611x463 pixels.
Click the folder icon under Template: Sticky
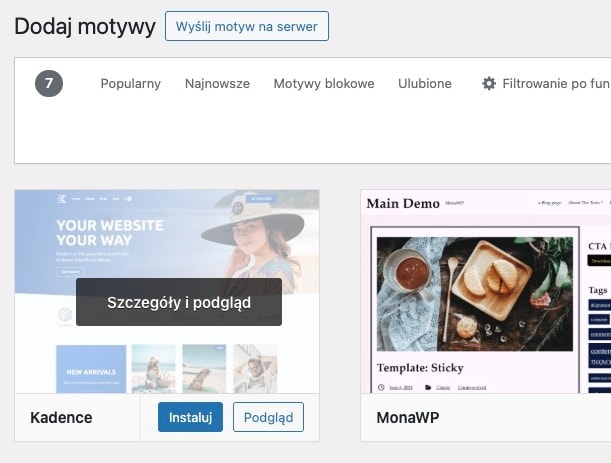[428, 387]
